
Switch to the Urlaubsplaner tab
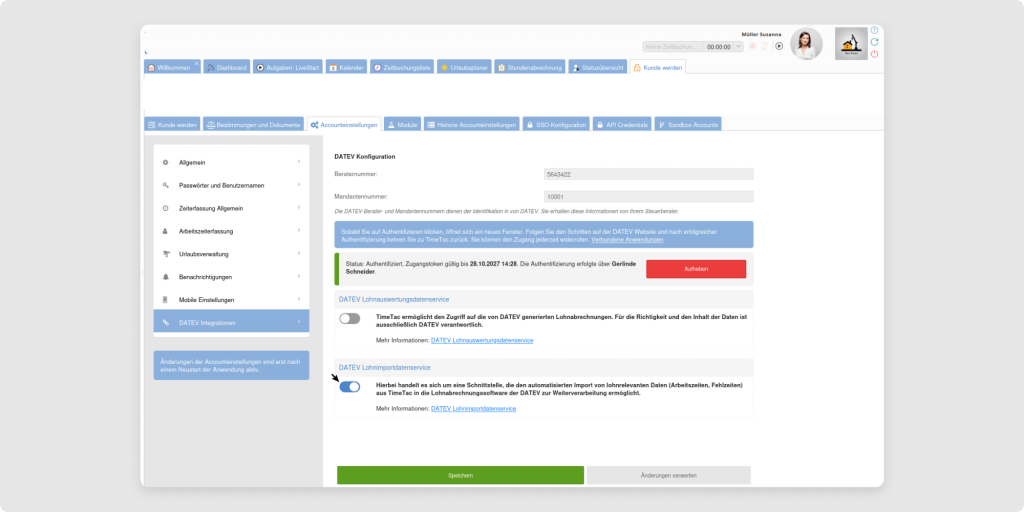tap(464, 67)
